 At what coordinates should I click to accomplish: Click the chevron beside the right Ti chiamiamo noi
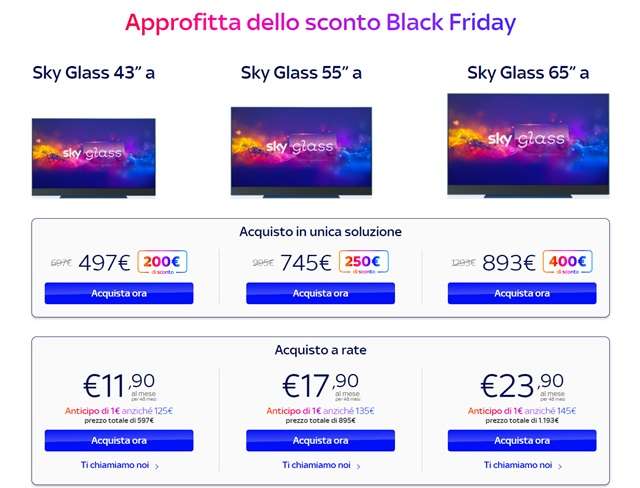(560, 466)
